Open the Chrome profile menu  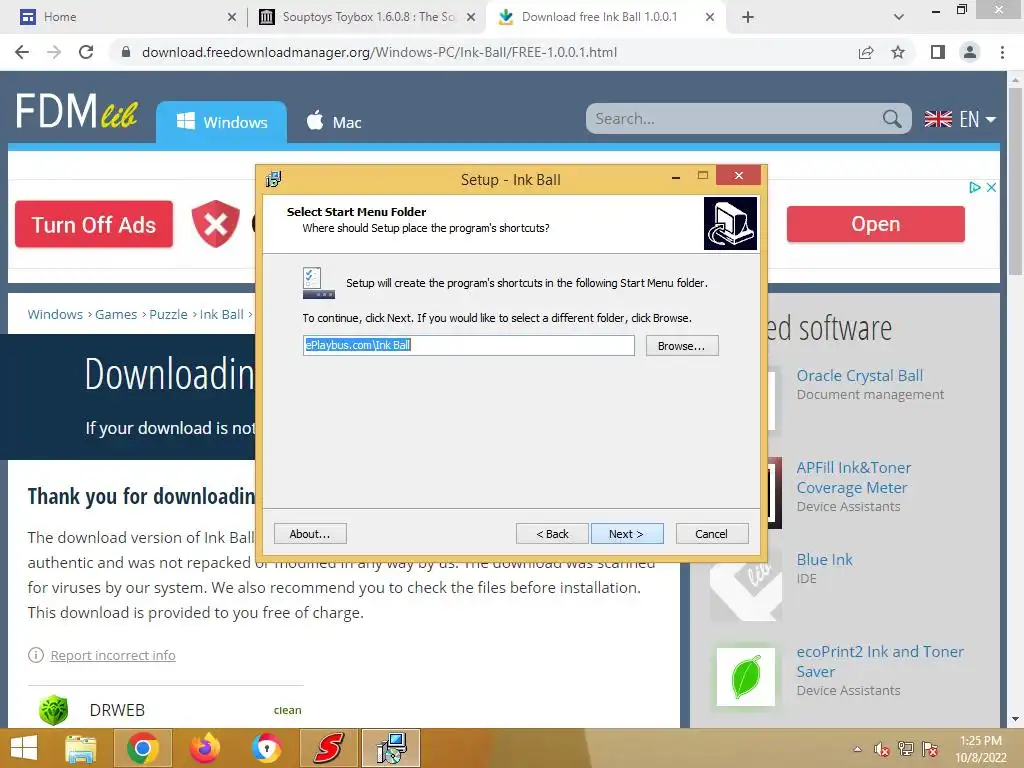pos(970,52)
